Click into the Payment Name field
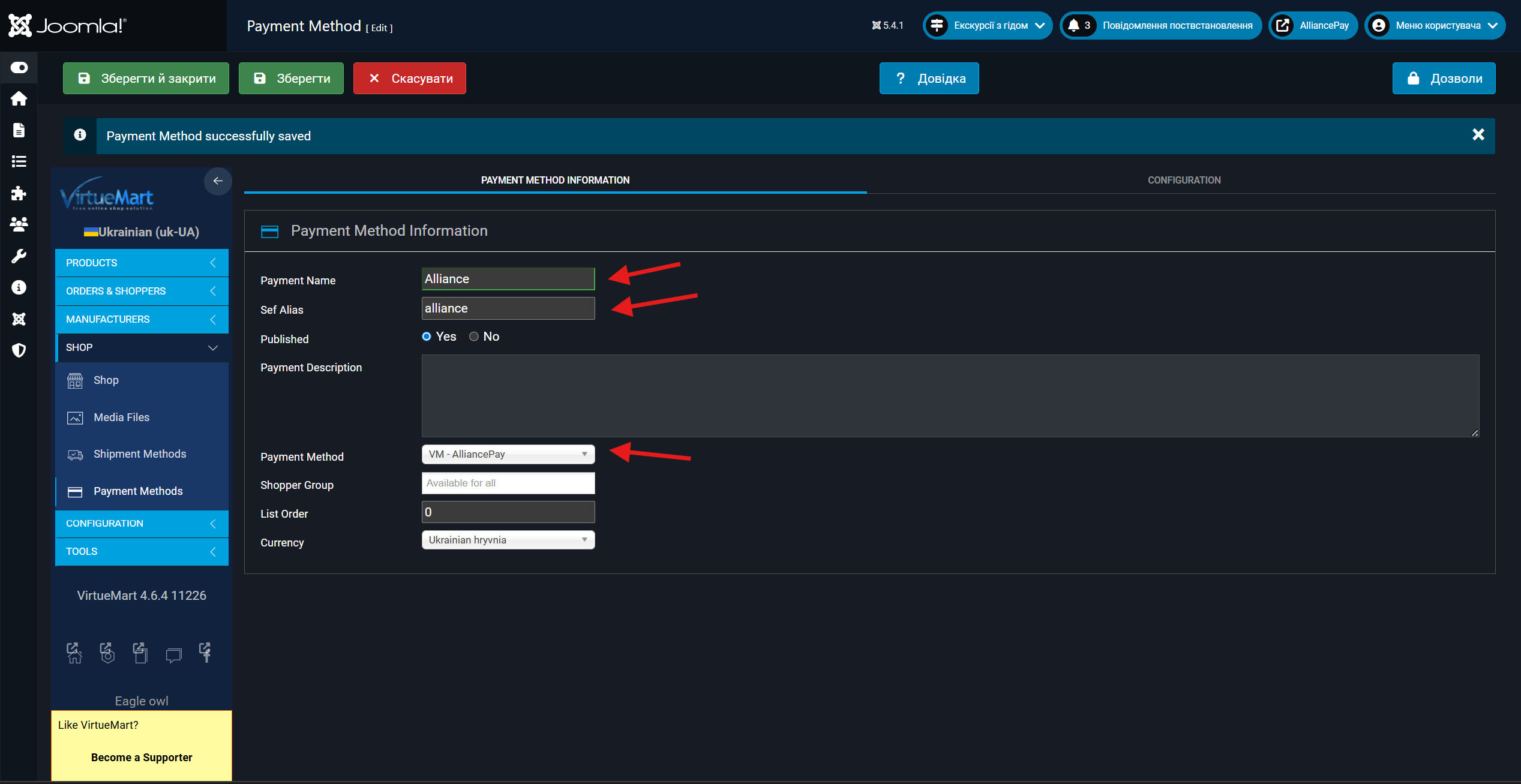This screenshot has height=784, width=1521. point(508,279)
